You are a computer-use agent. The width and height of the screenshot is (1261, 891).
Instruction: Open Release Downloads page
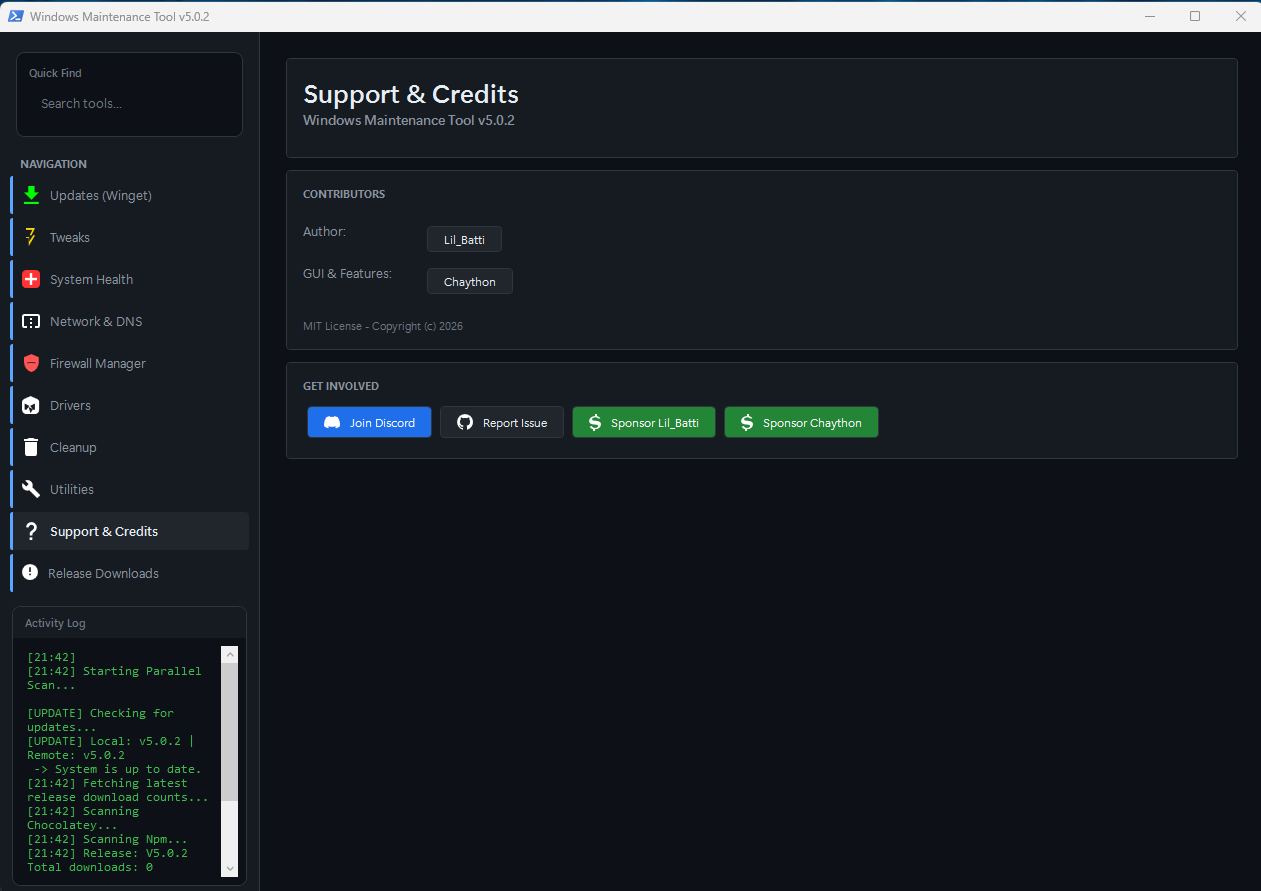click(x=130, y=573)
